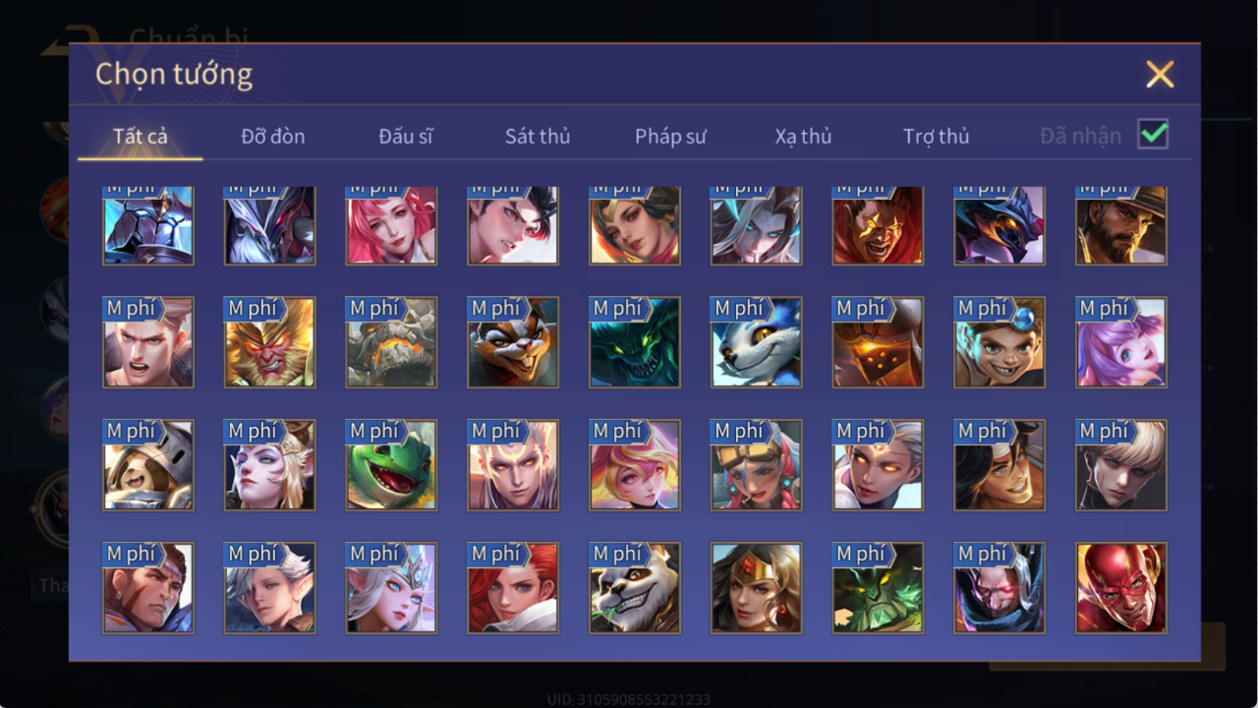The height and width of the screenshot is (708, 1258).
Task: Switch to the Xạ thủ tab
Action: coord(803,136)
